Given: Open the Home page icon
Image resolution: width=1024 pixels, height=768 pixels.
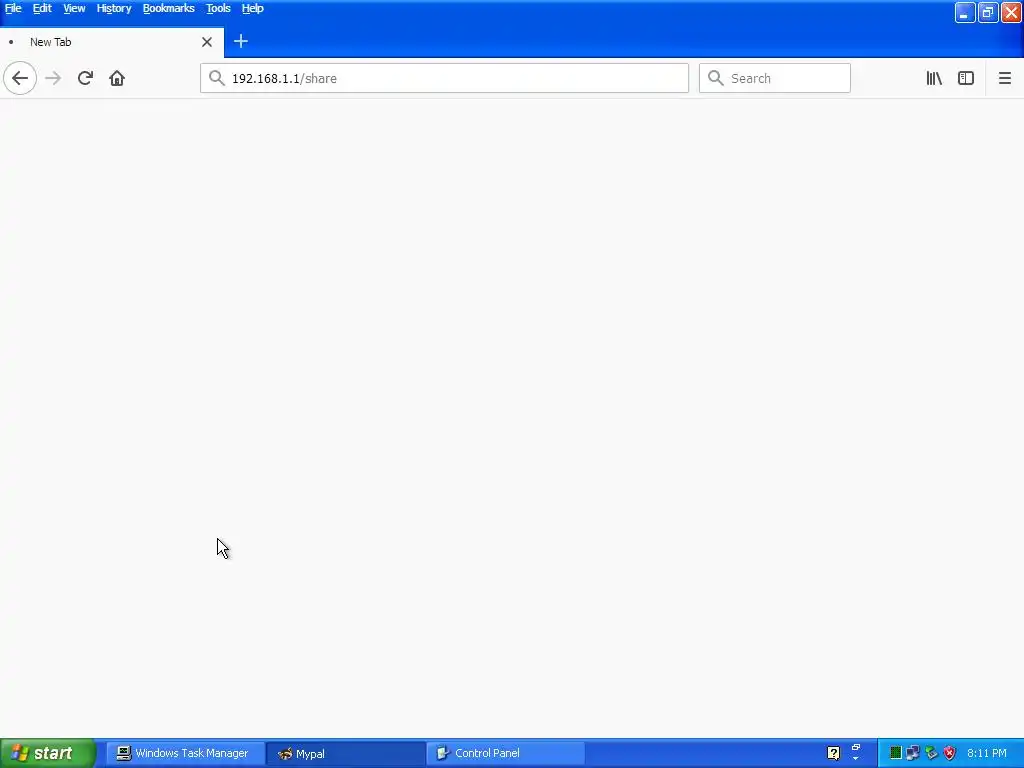Looking at the screenshot, I should (117, 78).
